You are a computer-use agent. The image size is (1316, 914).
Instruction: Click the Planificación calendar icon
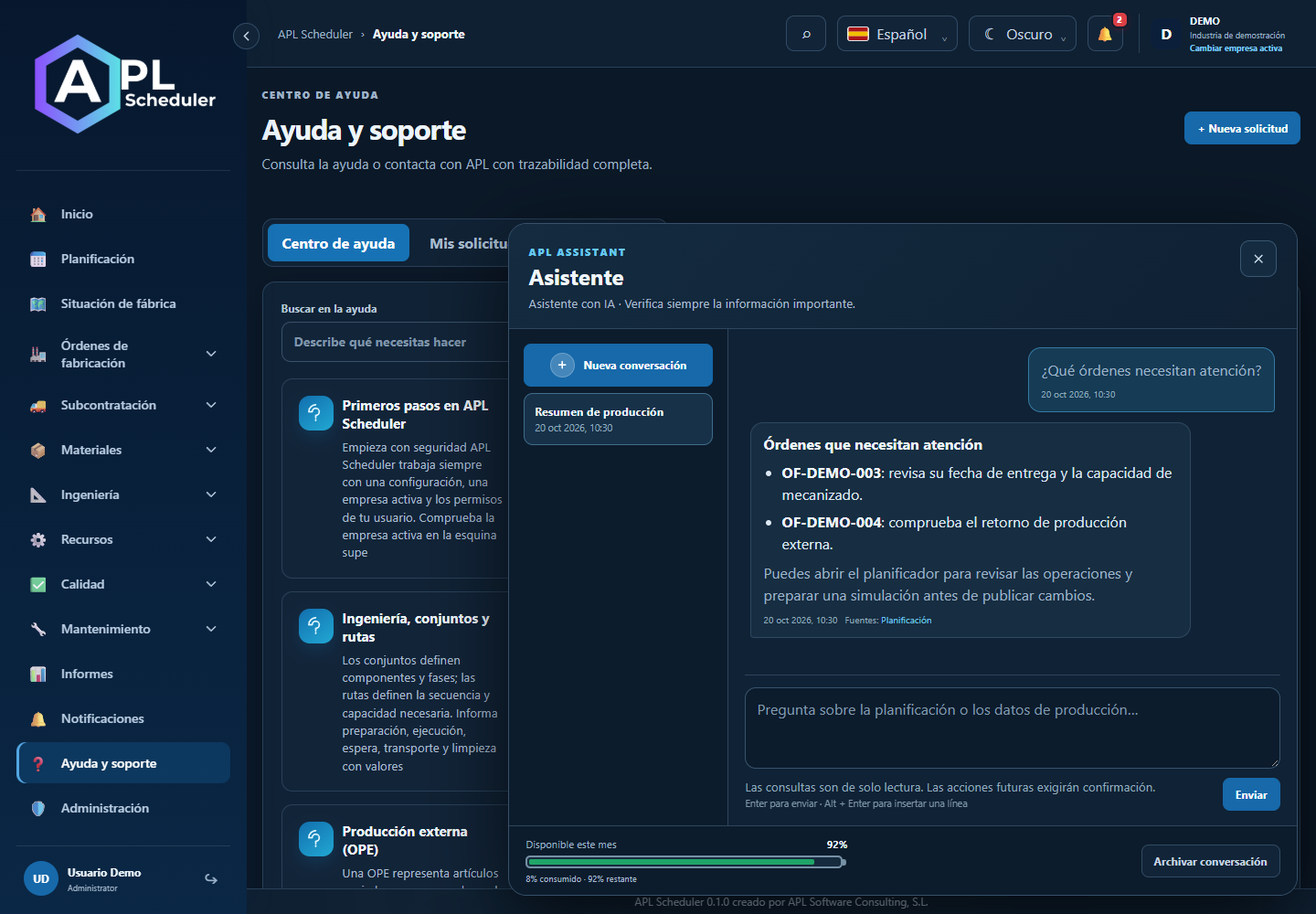point(38,259)
